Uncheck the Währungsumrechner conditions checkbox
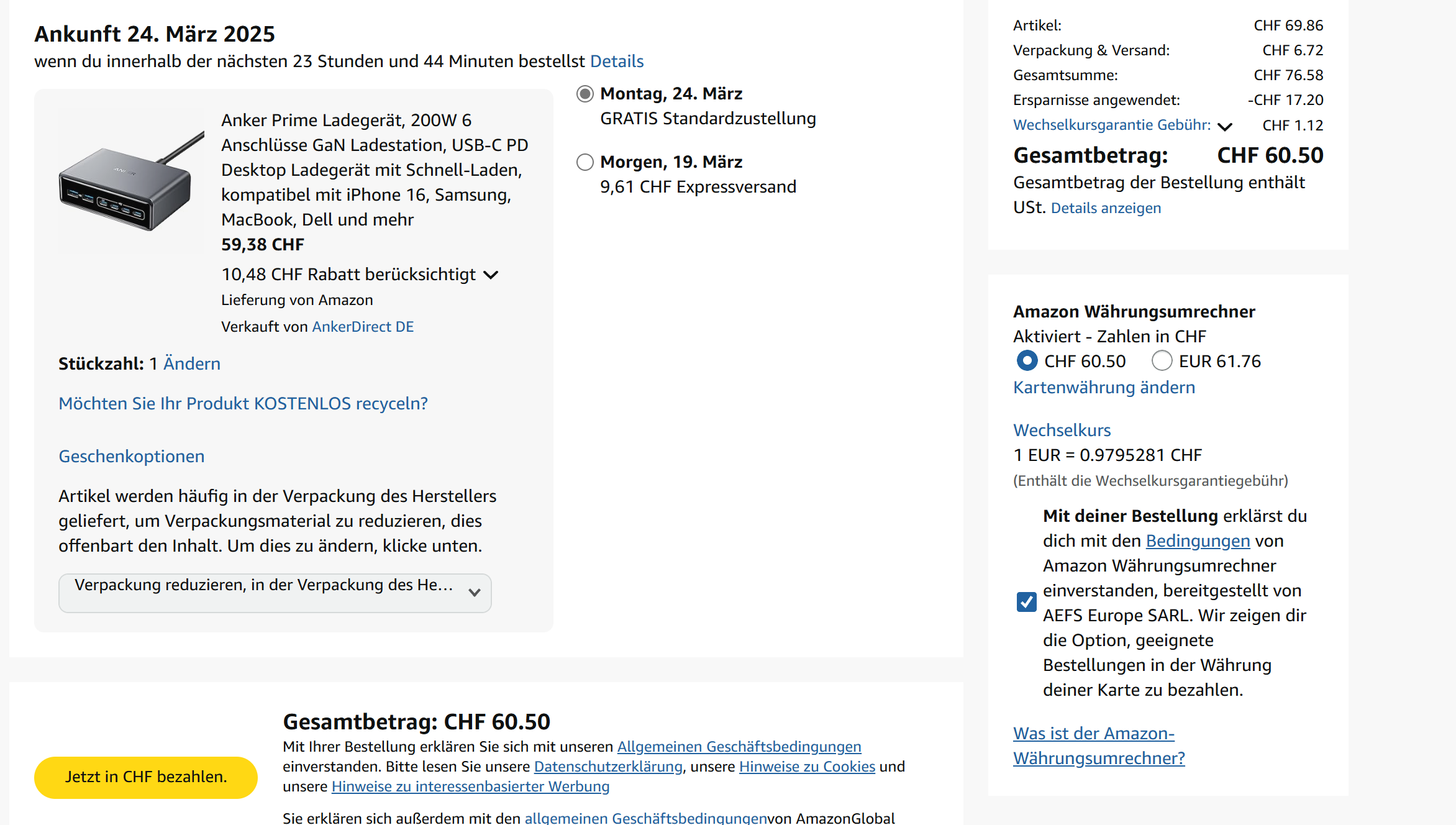The height and width of the screenshot is (825, 1456). point(1026,602)
